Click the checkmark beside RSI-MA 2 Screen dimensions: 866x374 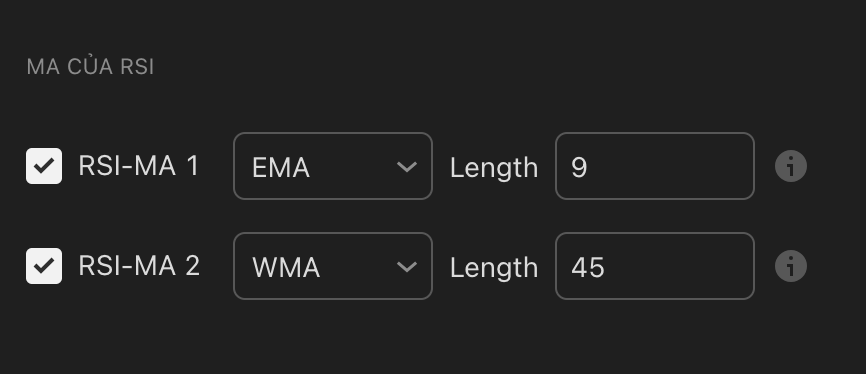(44, 266)
